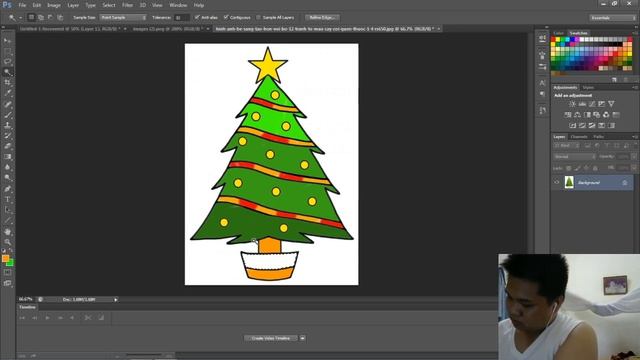Select the Crop tool
The width and height of the screenshot is (640, 360).
click(7, 83)
